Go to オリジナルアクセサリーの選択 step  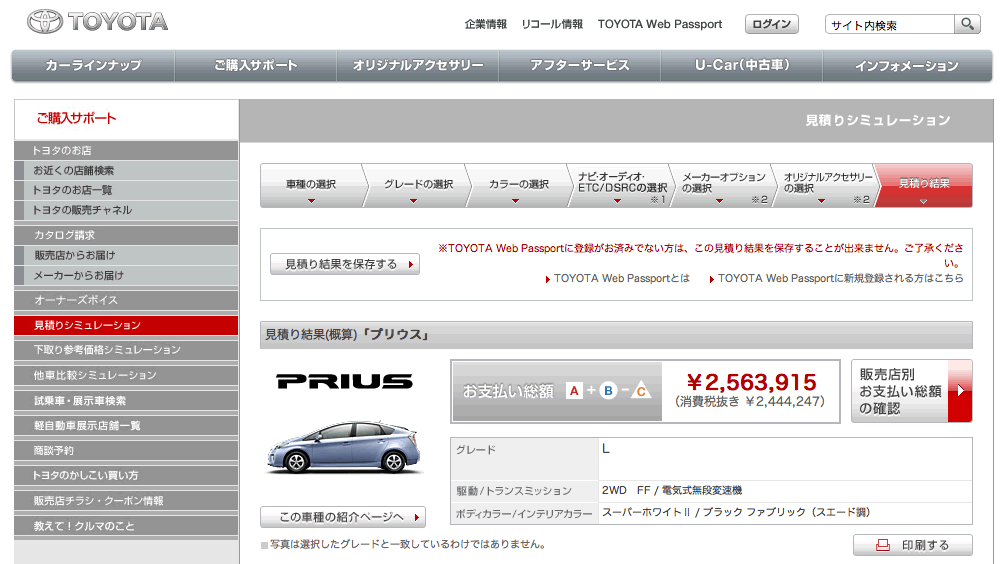(x=826, y=185)
